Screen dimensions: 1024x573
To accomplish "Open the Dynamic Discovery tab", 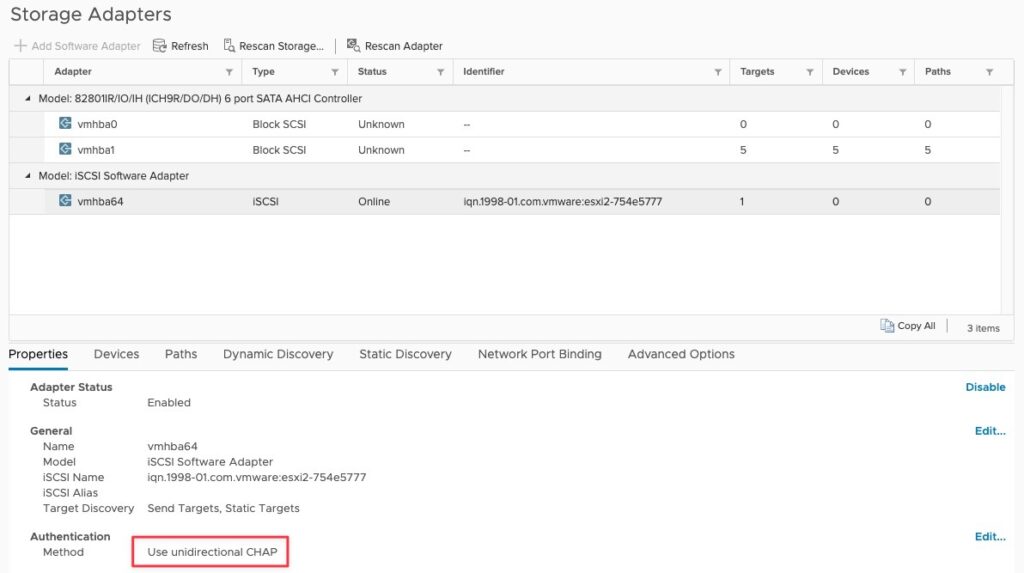I will click(x=278, y=354).
